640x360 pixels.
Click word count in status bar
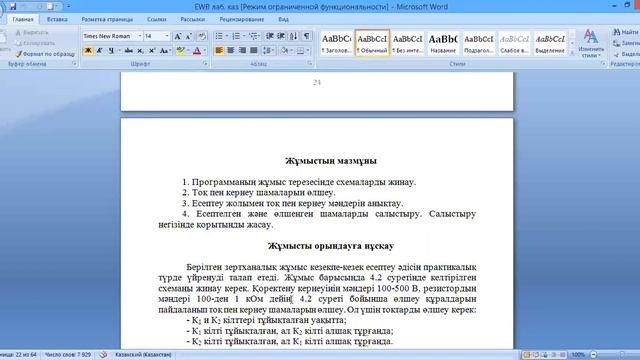(68, 355)
